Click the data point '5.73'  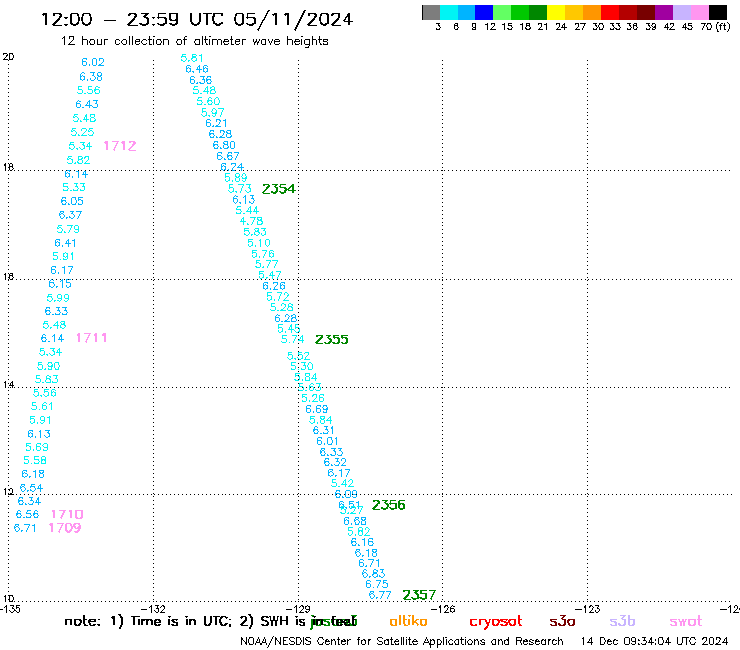(240, 189)
